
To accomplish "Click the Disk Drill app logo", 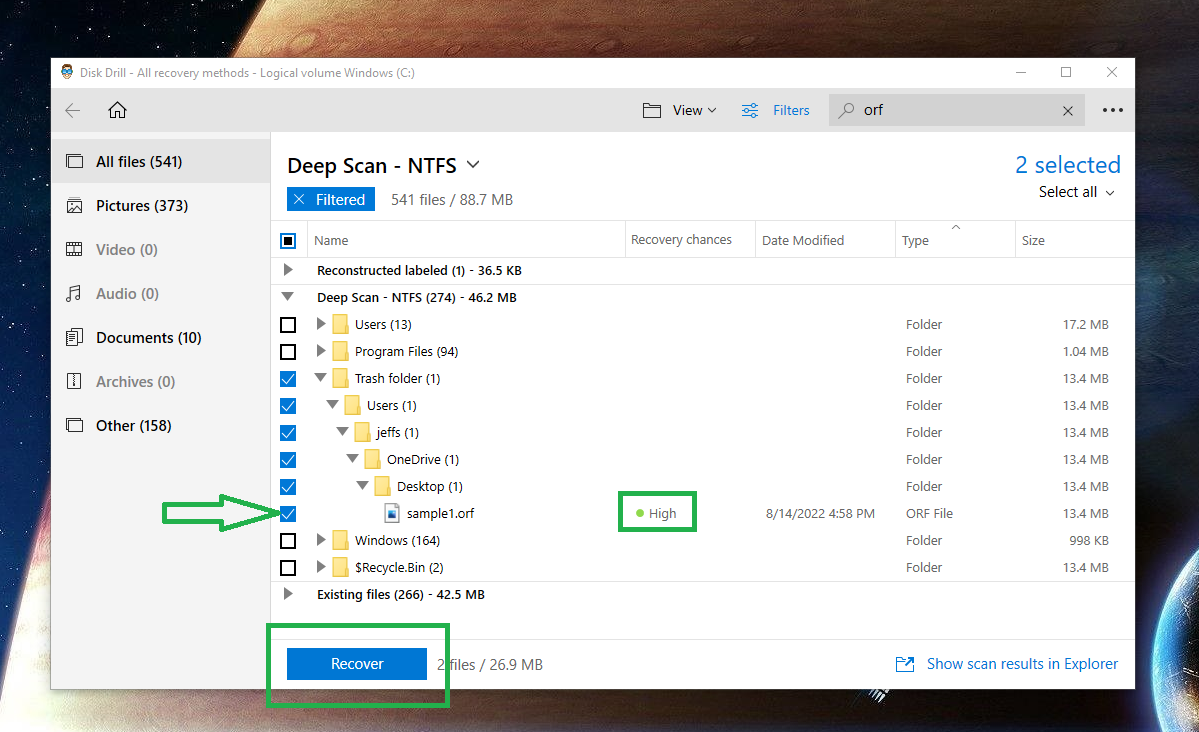I will coord(67,72).
